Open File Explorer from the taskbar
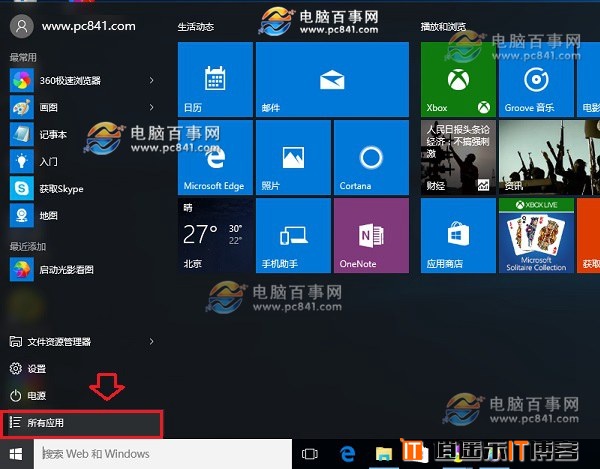The height and width of the screenshot is (469, 600). click(383, 454)
